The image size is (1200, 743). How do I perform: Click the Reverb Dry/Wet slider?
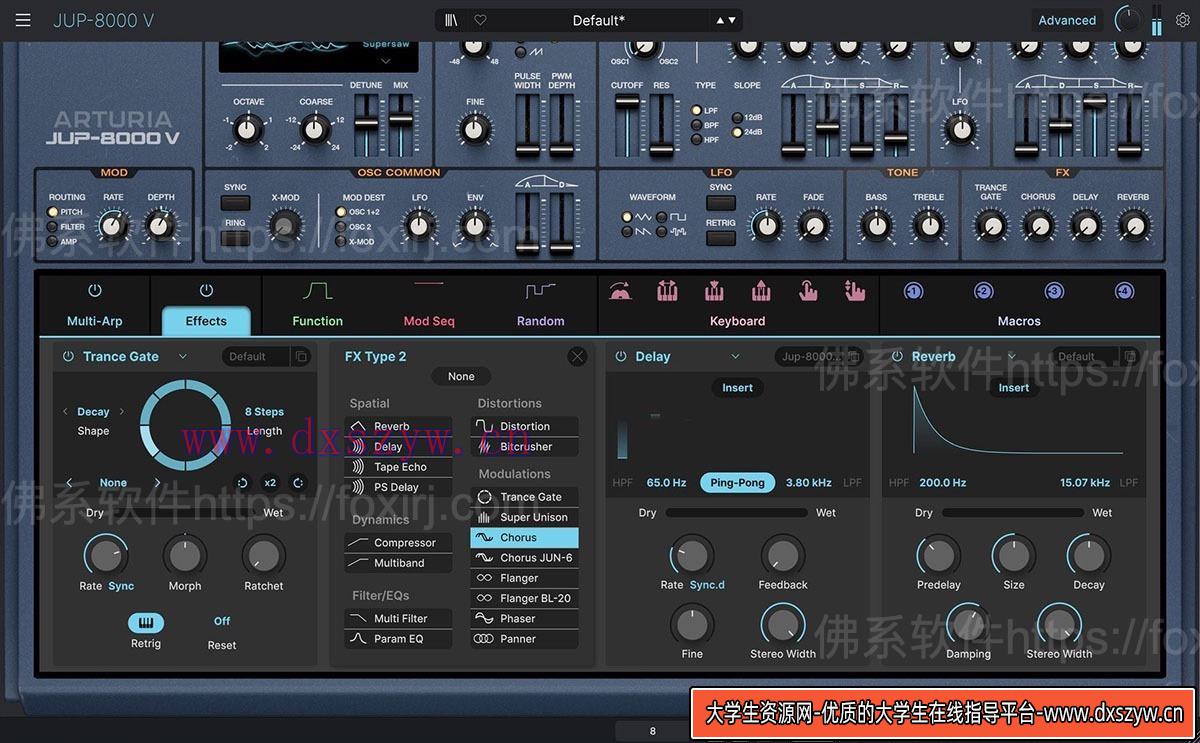pos(1013,513)
